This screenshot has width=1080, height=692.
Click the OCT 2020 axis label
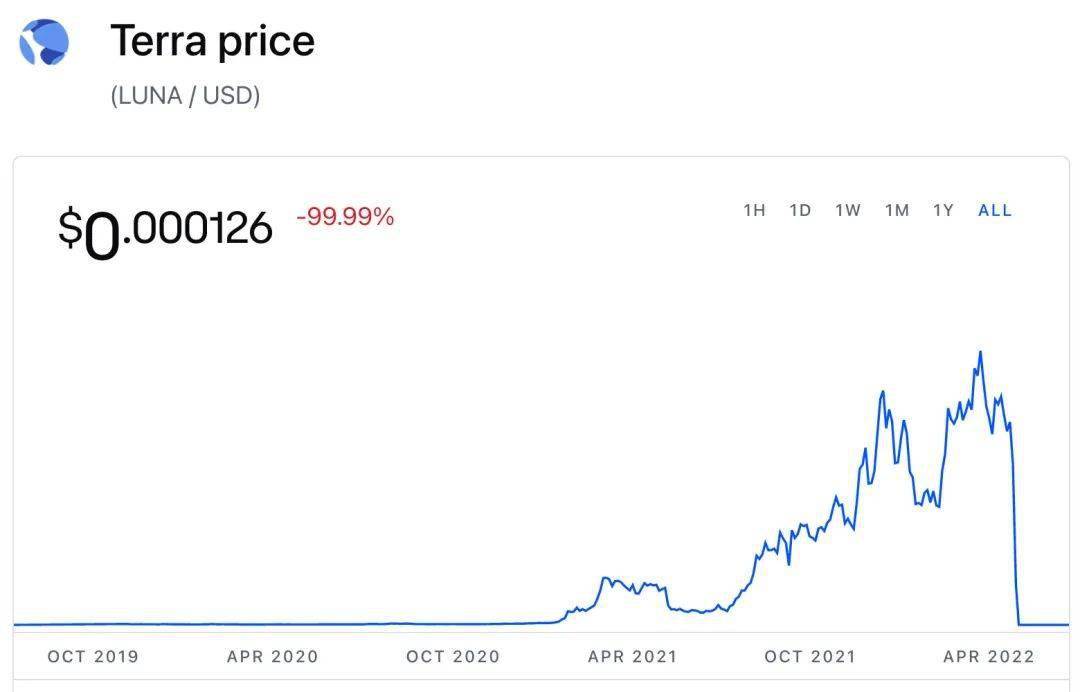click(x=452, y=656)
